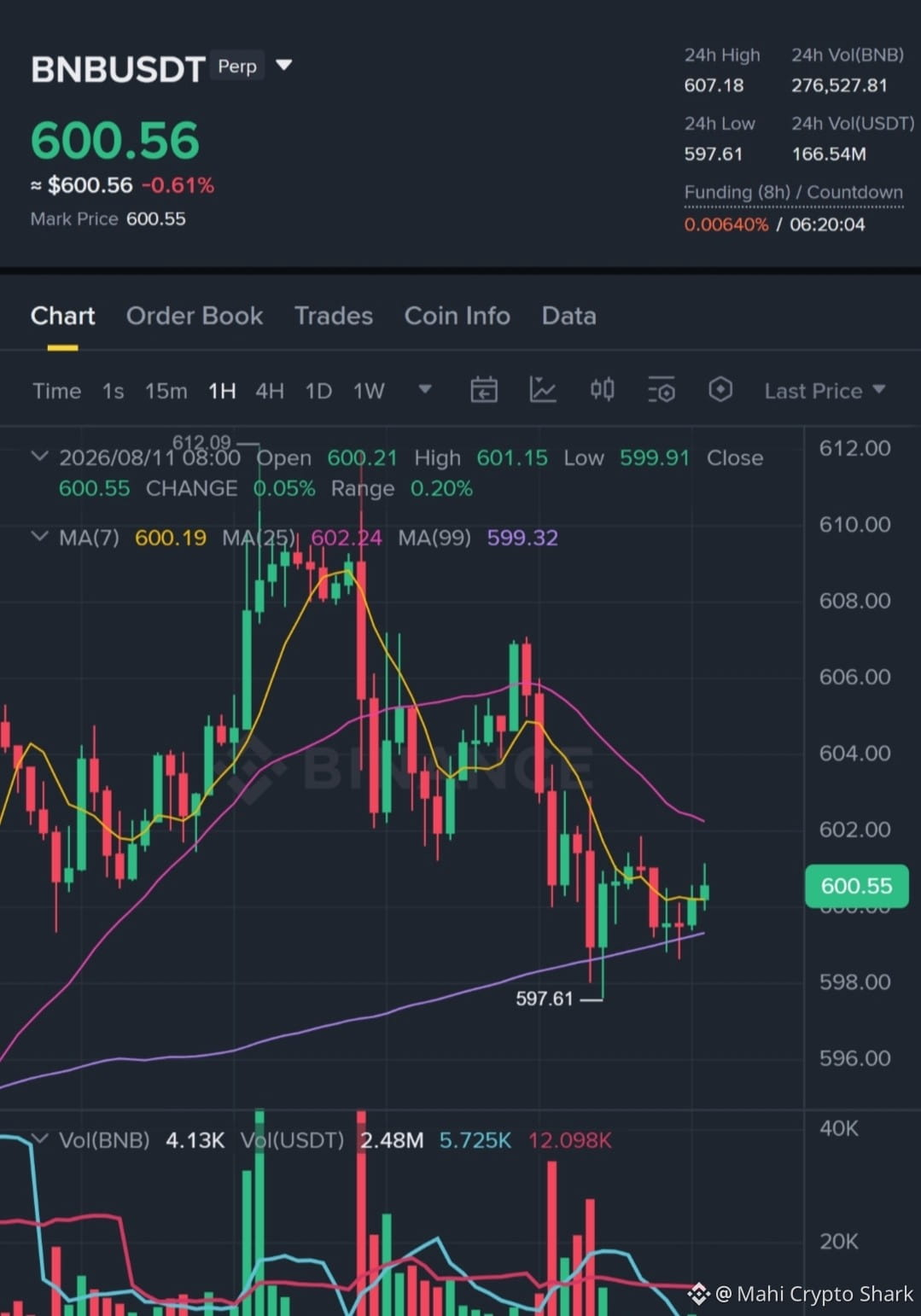Tap the 40K volume axis label

pos(839,1128)
